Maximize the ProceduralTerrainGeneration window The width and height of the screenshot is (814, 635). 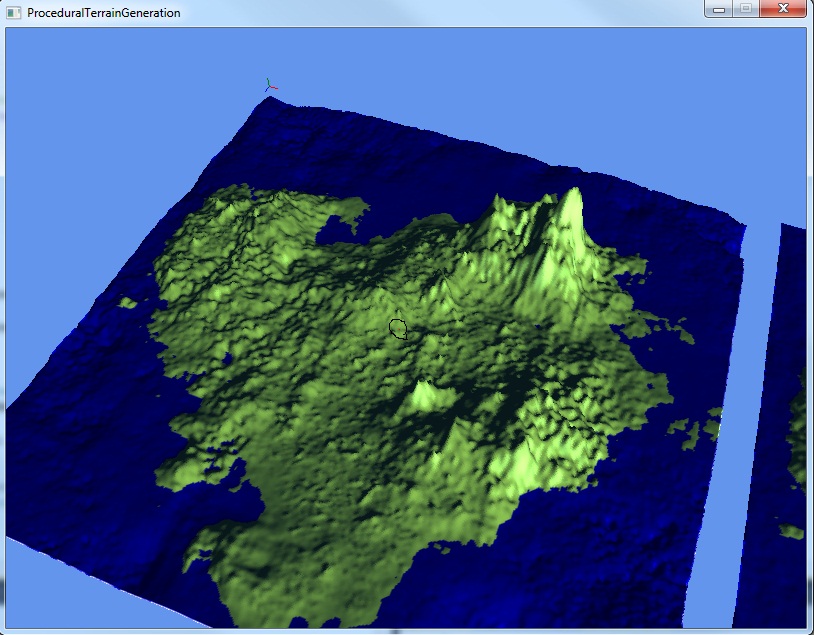pos(745,9)
